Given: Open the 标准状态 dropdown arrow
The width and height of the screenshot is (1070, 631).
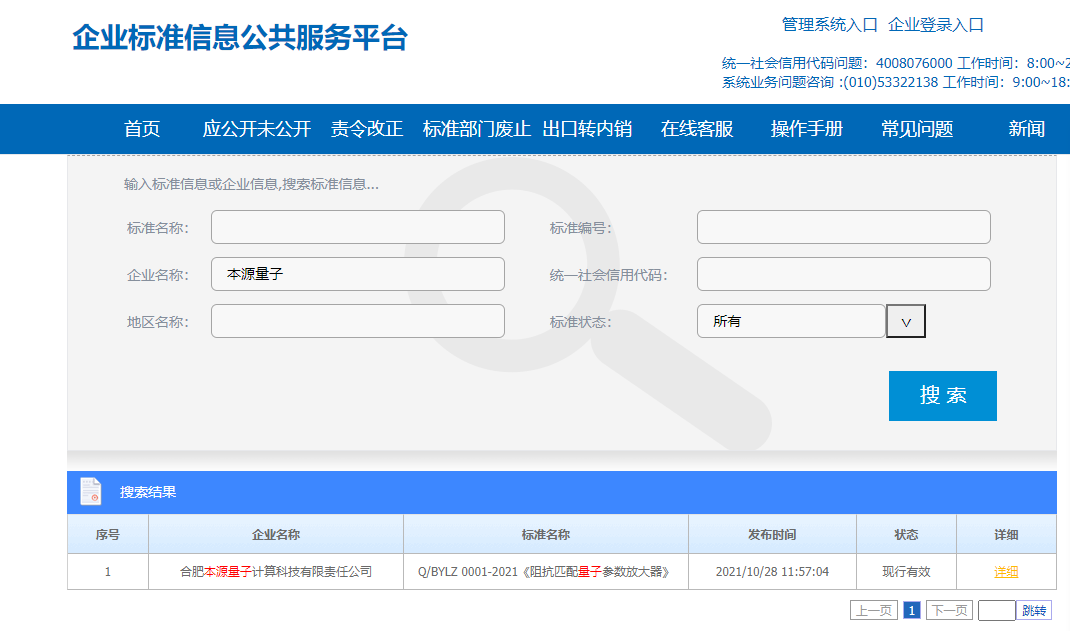Looking at the screenshot, I should tap(906, 321).
